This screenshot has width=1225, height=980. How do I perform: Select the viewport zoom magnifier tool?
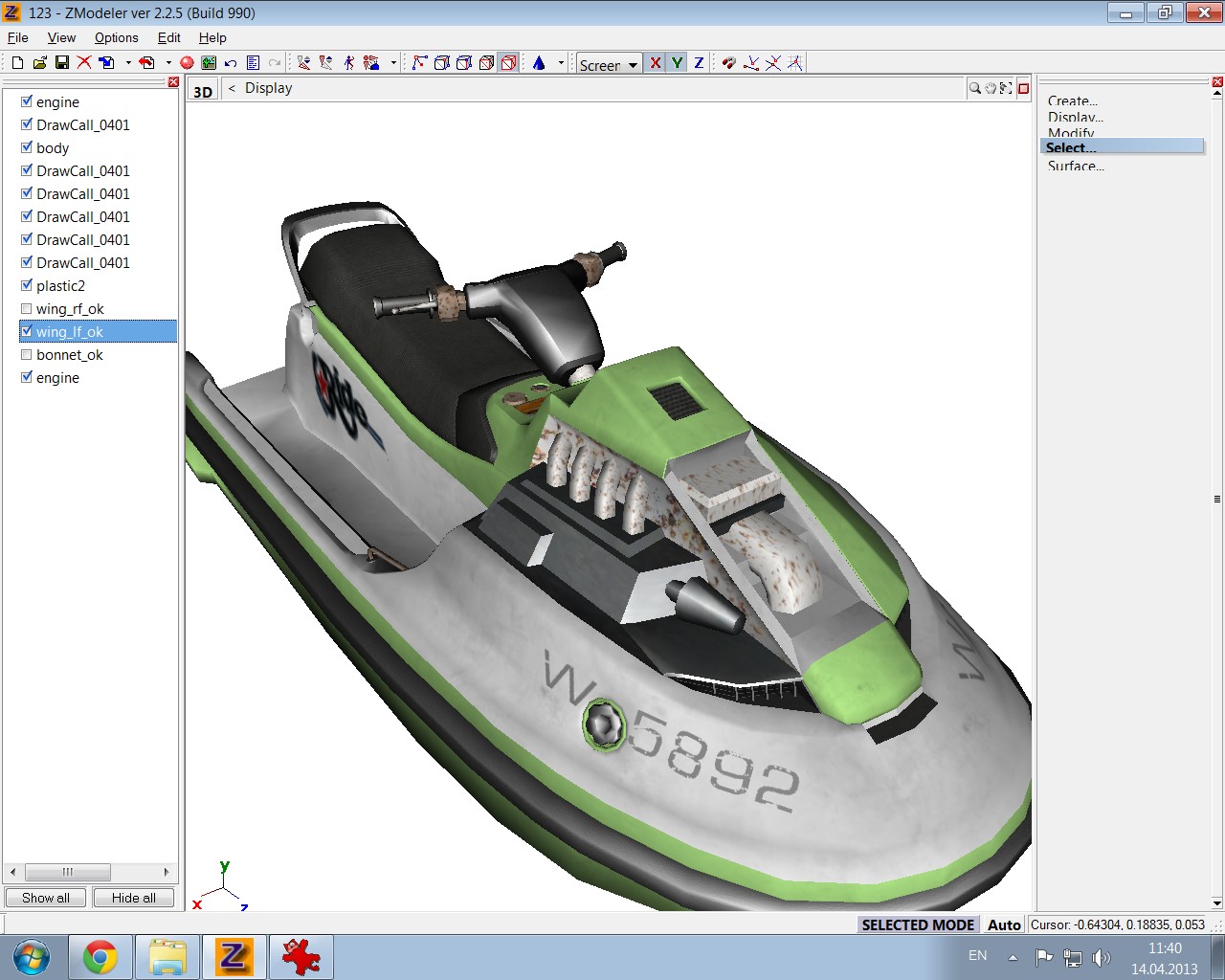974,88
